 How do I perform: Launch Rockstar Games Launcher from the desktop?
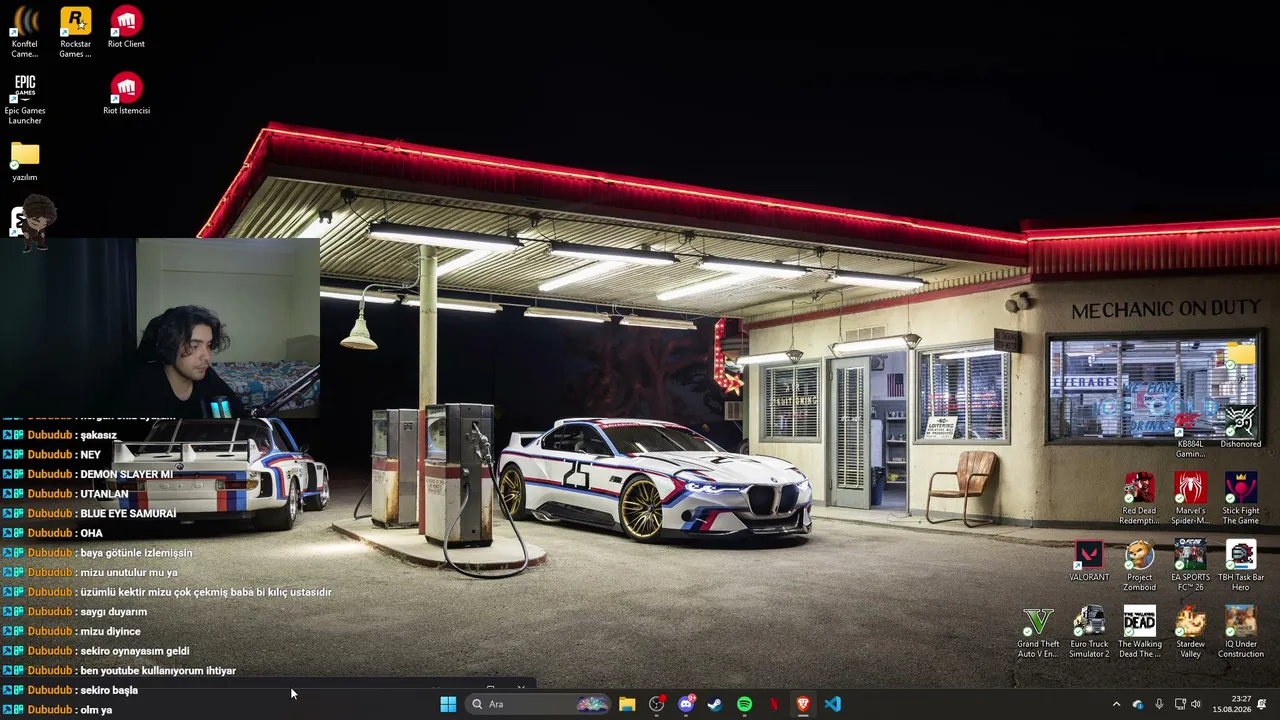pos(75,32)
